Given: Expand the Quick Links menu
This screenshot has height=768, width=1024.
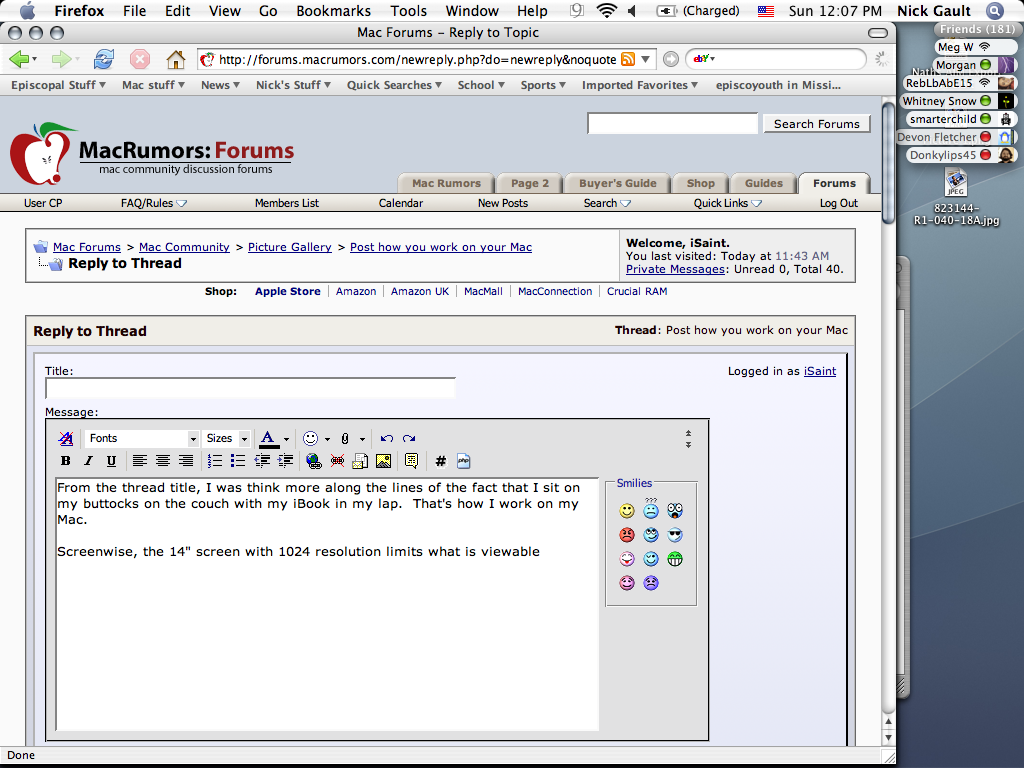Looking at the screenshot, I should click(x=728, y=203).
